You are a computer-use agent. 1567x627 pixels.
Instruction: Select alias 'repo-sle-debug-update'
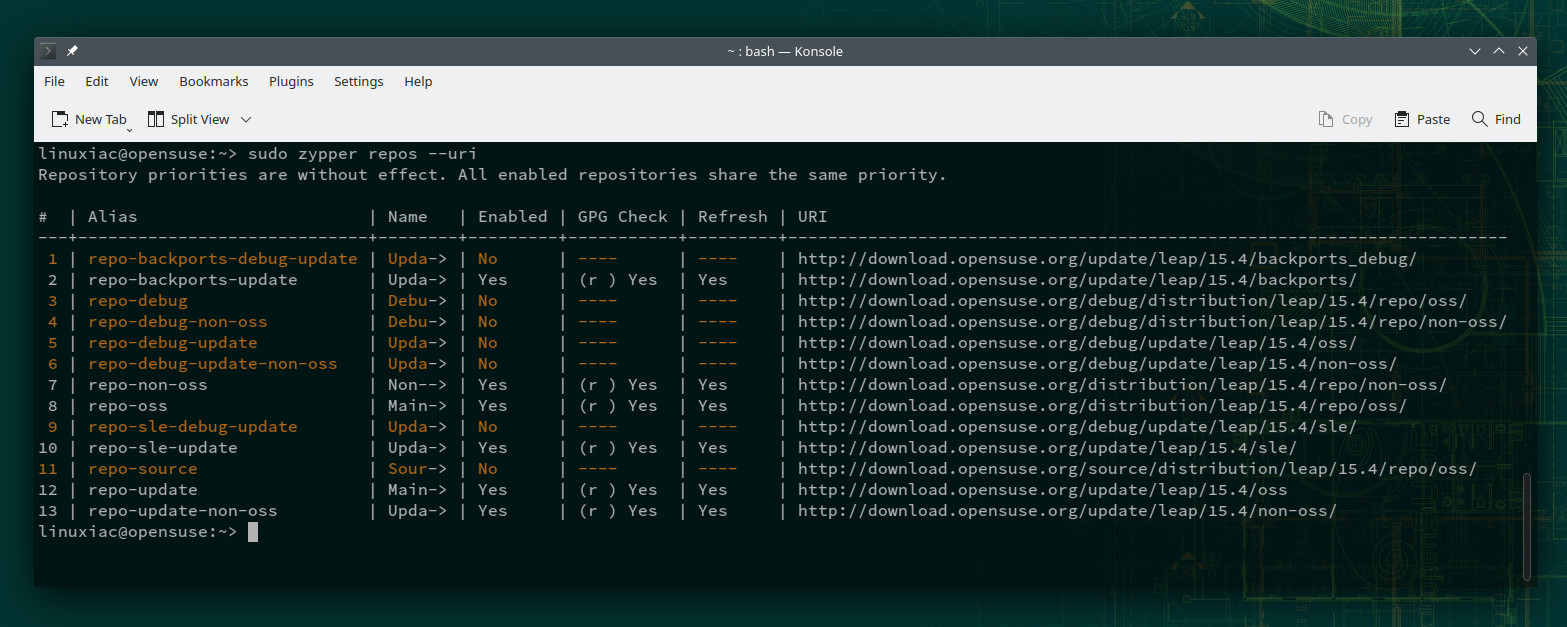[x=193, y=426]
